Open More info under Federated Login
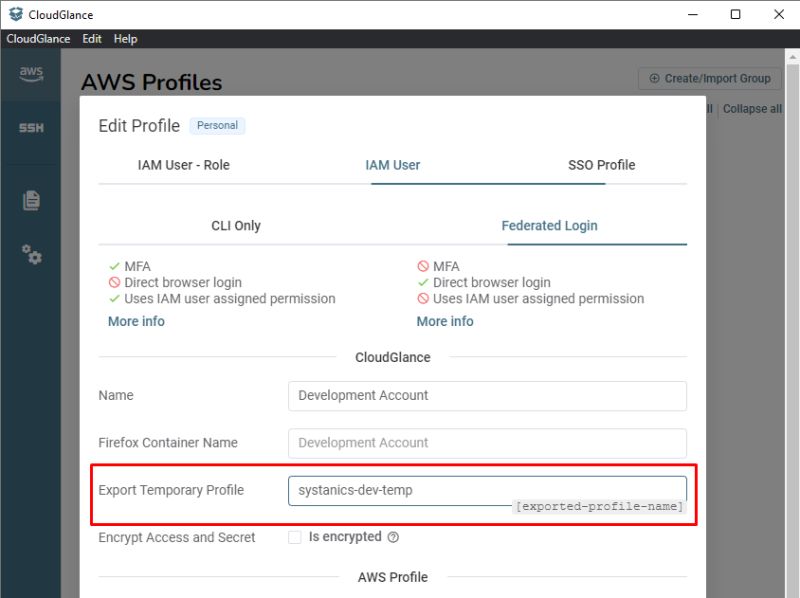 pos(445,321)
